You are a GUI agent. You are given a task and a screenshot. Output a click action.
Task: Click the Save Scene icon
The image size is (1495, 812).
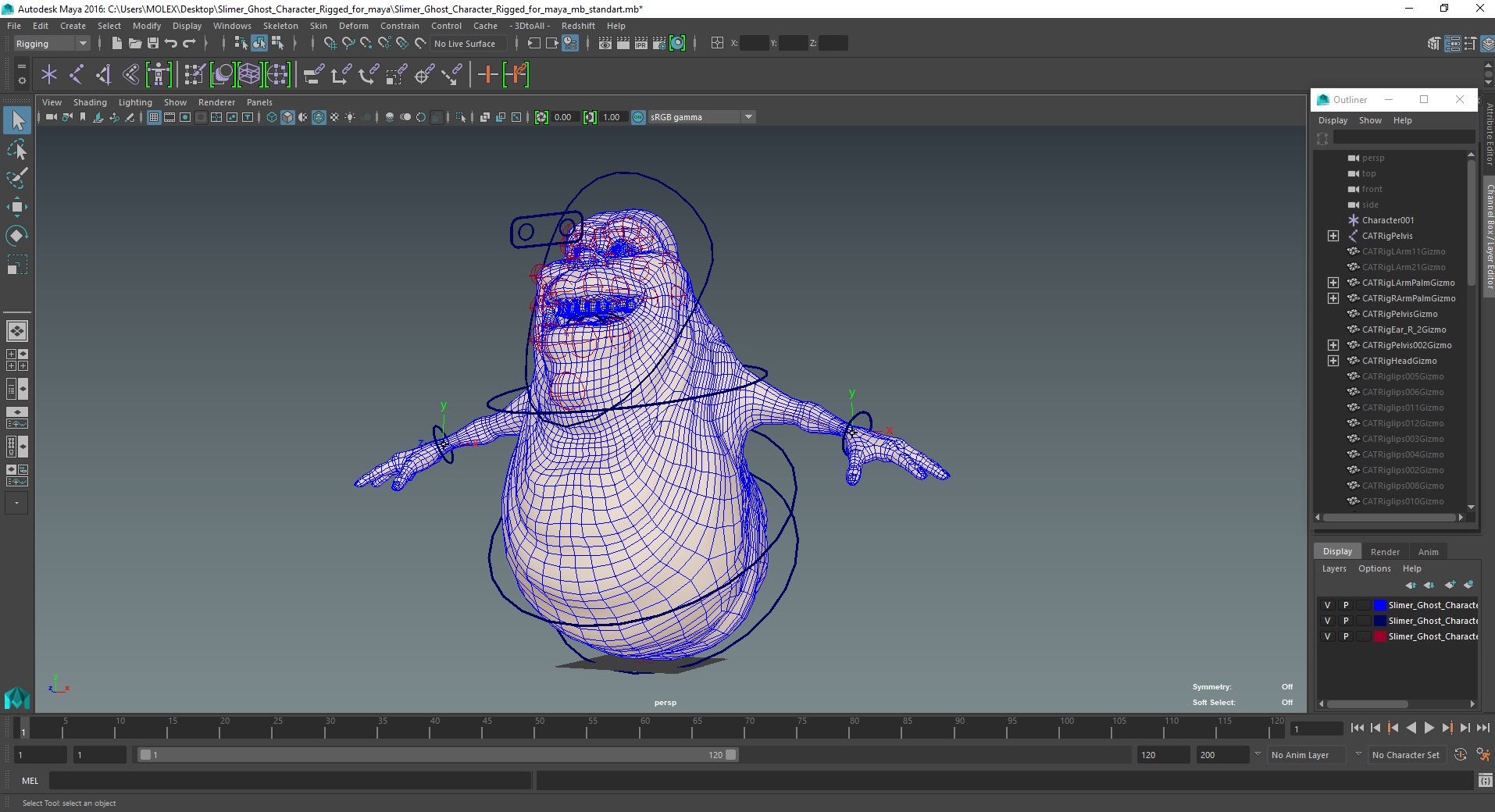coord(153,44)
